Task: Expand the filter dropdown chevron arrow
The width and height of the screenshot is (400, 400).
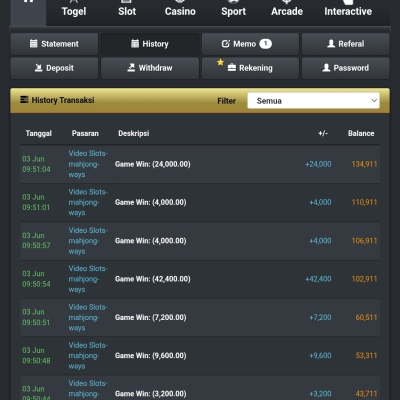Action: (x=374, y=100)
